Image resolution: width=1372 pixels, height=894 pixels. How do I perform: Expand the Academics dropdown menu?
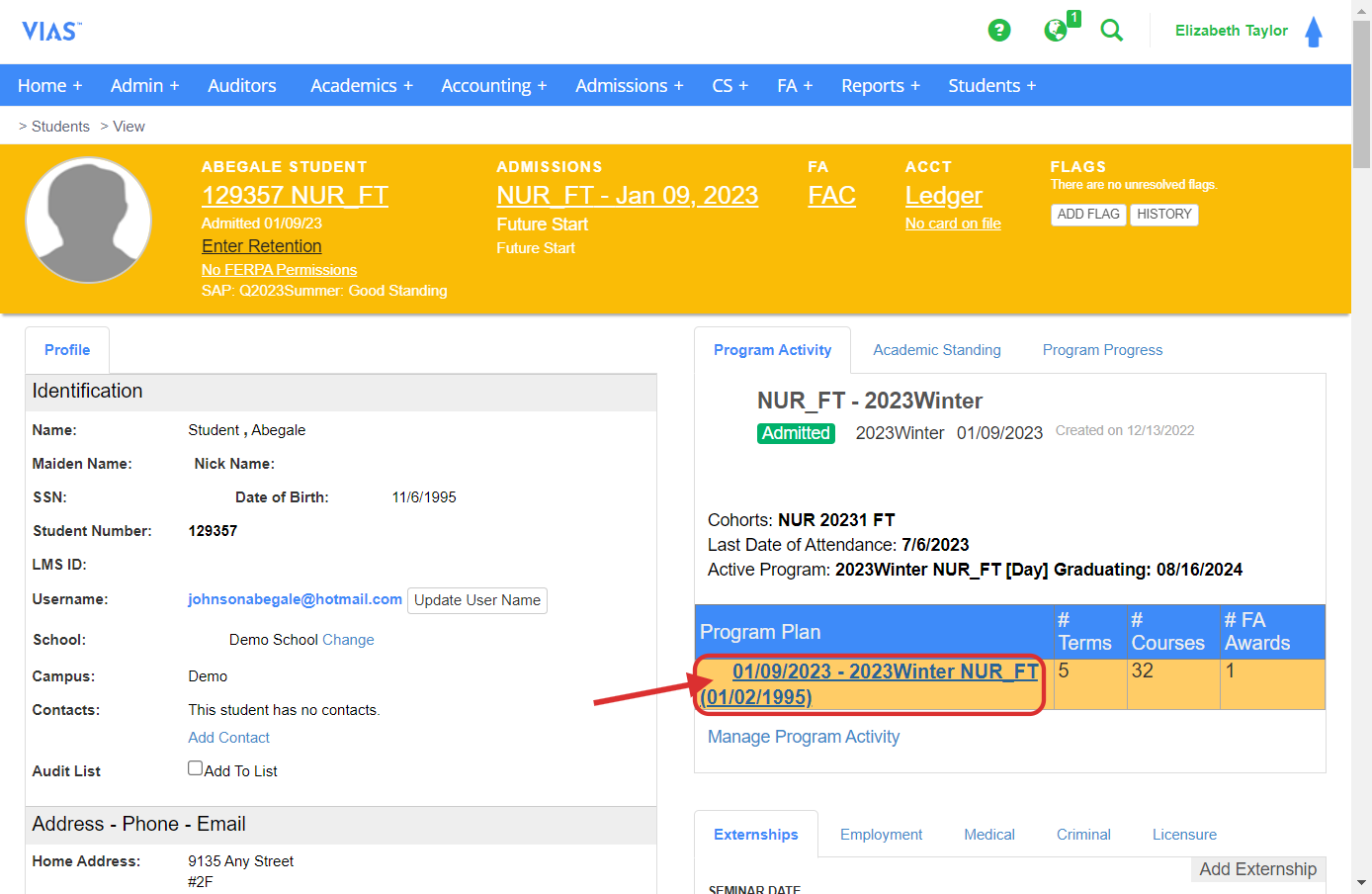click(361, 86)
